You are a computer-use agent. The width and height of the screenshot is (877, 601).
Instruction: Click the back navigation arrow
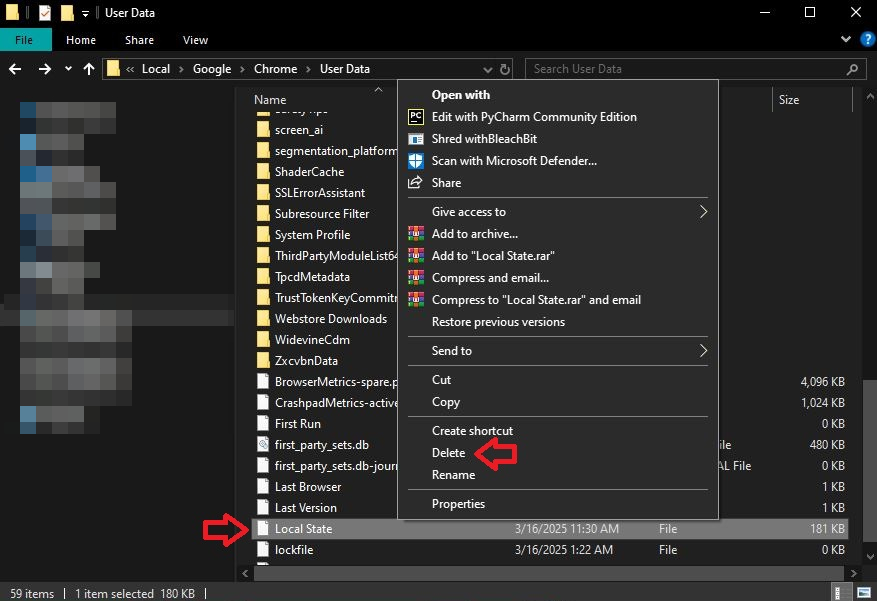click(x=16, y=68)
